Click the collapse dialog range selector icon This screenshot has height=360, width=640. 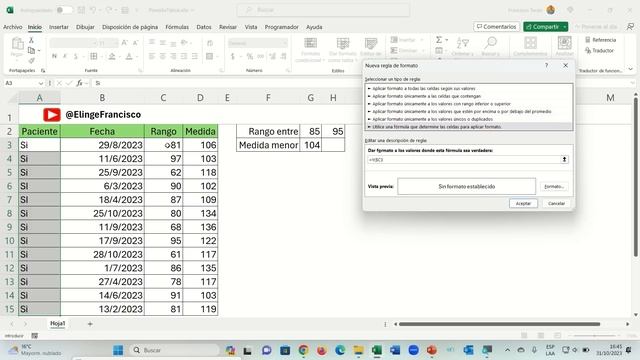[x=564, y=160]
